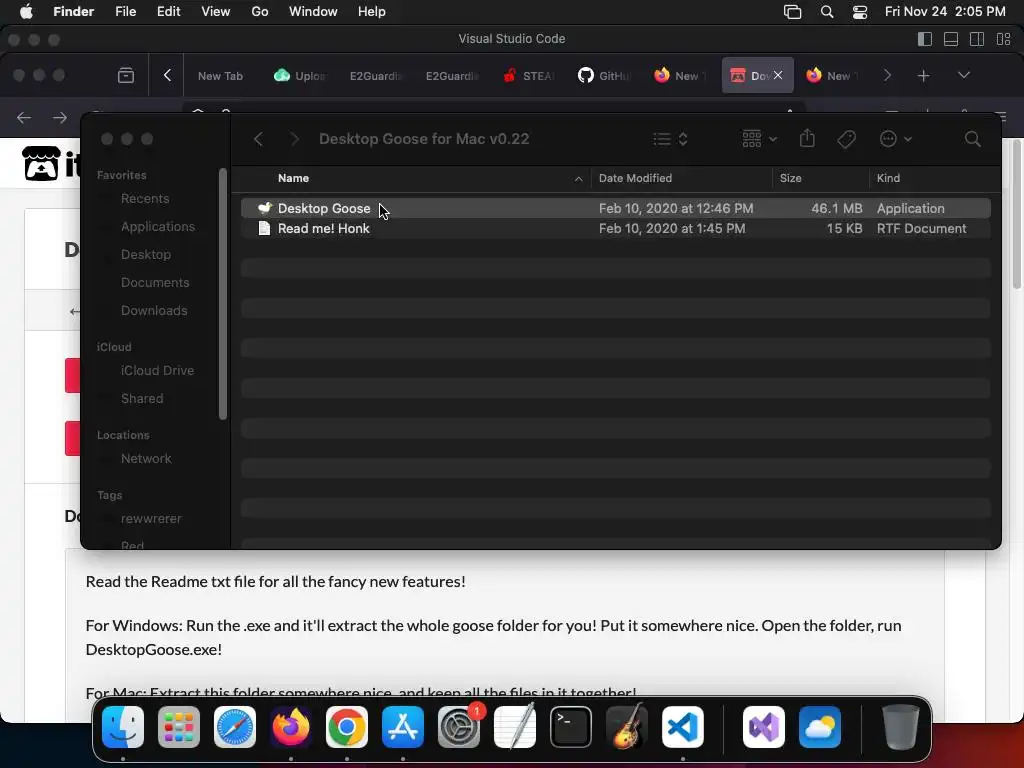Go back in the Finder window

[x=259, y=139]
